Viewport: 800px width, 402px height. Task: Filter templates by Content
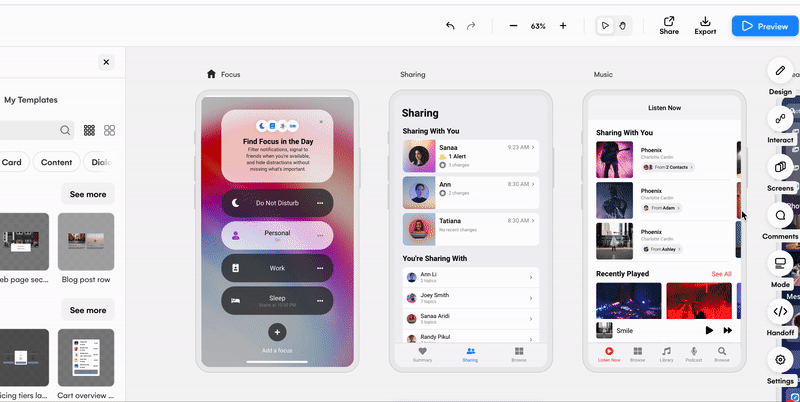coord(56,162)
